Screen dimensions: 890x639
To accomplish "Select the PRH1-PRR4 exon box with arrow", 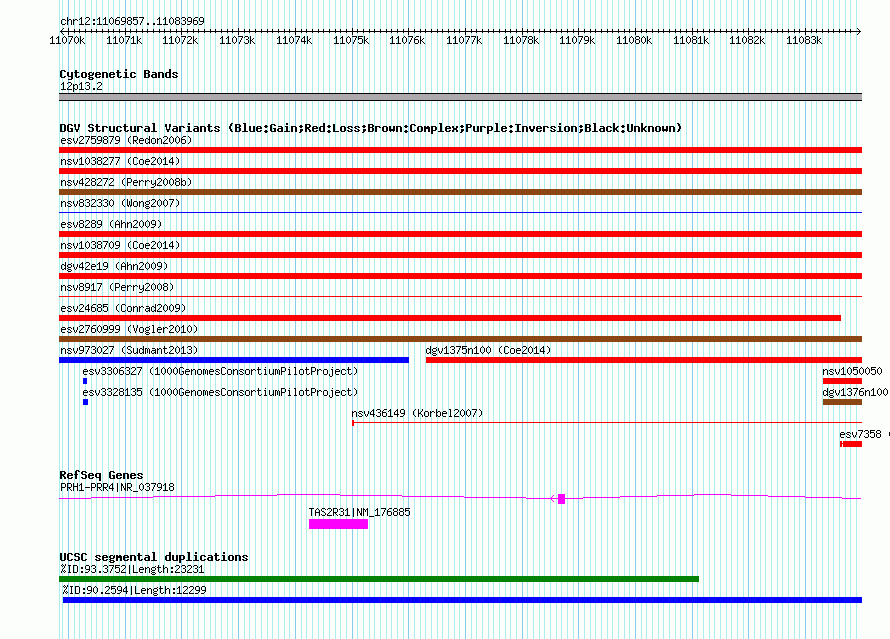I will (x=561, y=498).
